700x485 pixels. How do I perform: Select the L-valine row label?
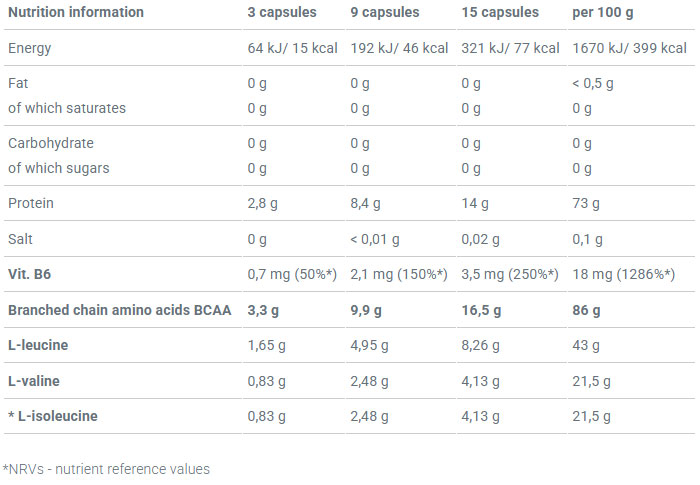coord(33,381)
